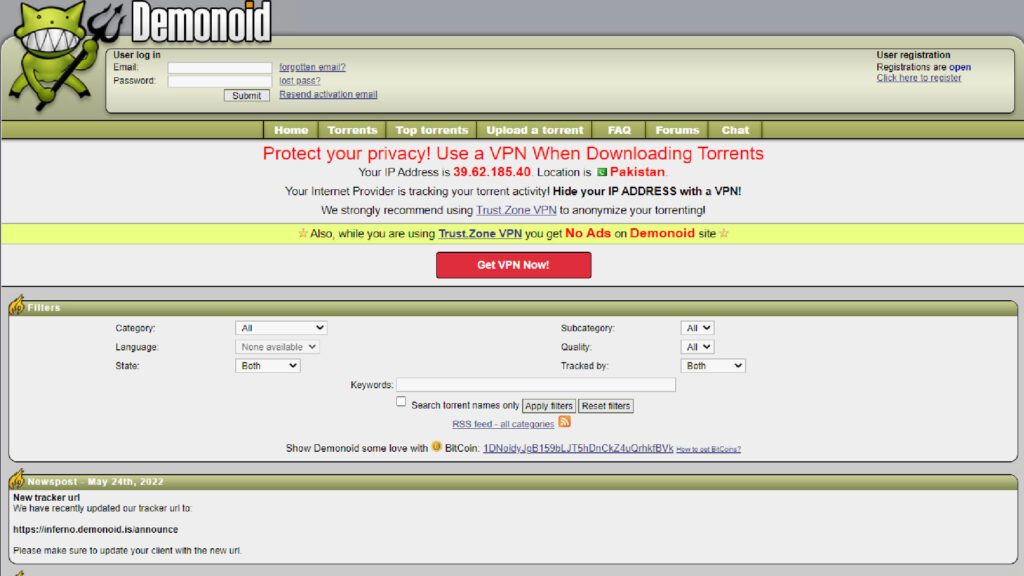This screenshot has width=1024, height=576.
Task: Open the Category dropdown
Action: (x=281, y=328)
